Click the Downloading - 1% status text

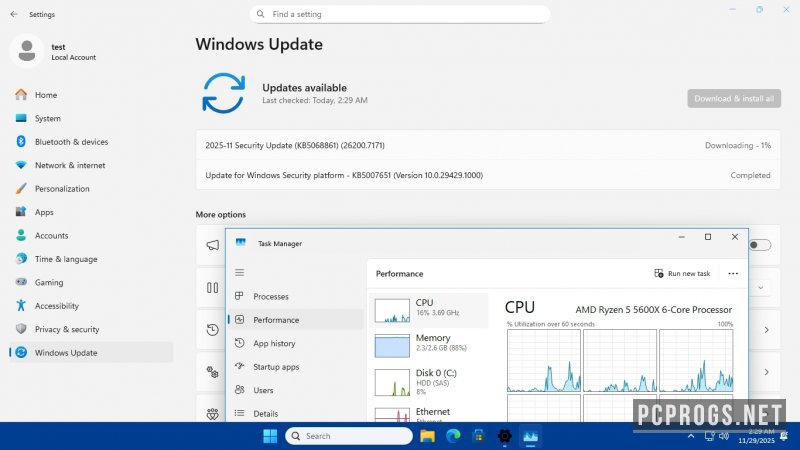(x=738, y=145)
